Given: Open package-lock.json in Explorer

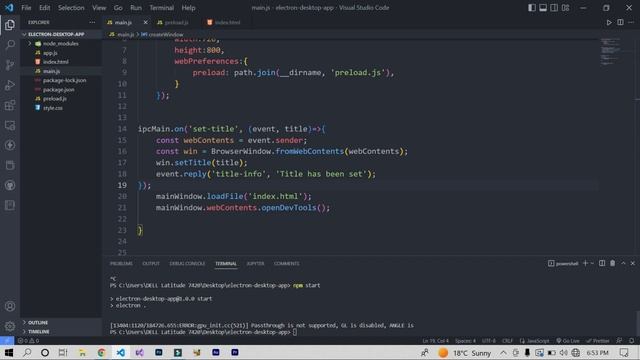Looking at the screenshot, I should tap(64, 80).
